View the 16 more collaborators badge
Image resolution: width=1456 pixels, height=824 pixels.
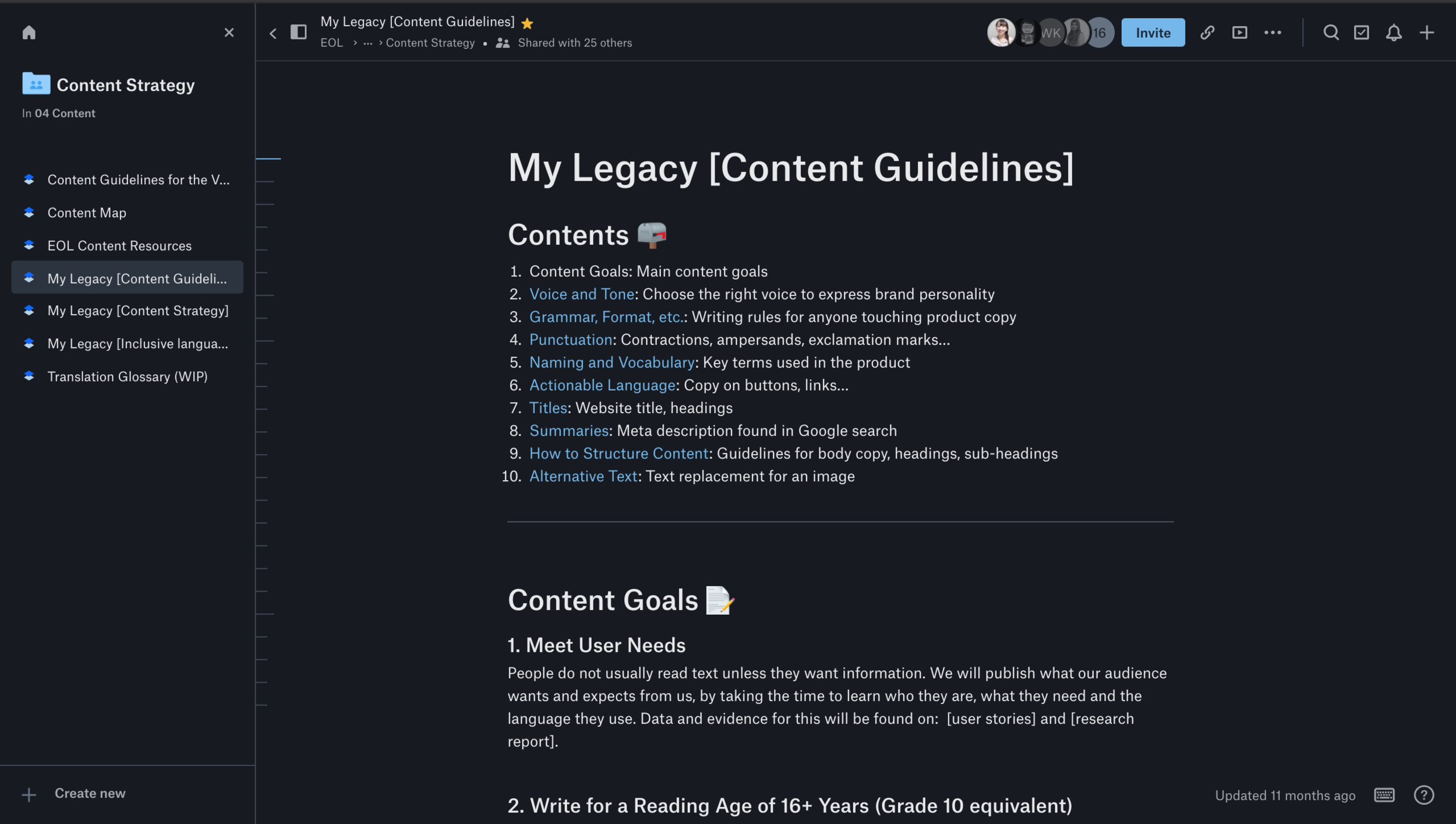point(1100,33)
